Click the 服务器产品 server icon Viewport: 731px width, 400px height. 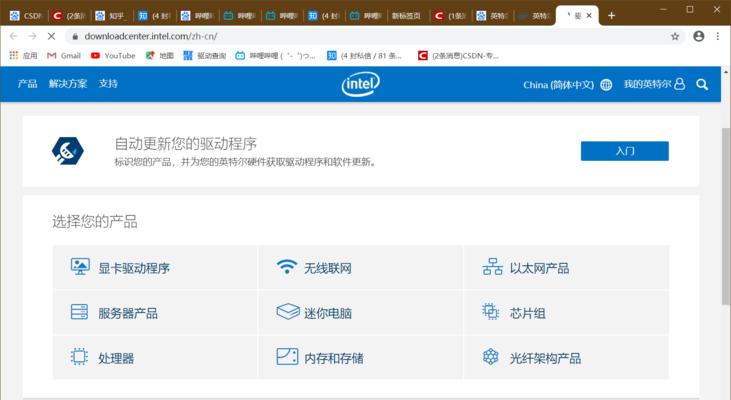click(x=79, y=312)
